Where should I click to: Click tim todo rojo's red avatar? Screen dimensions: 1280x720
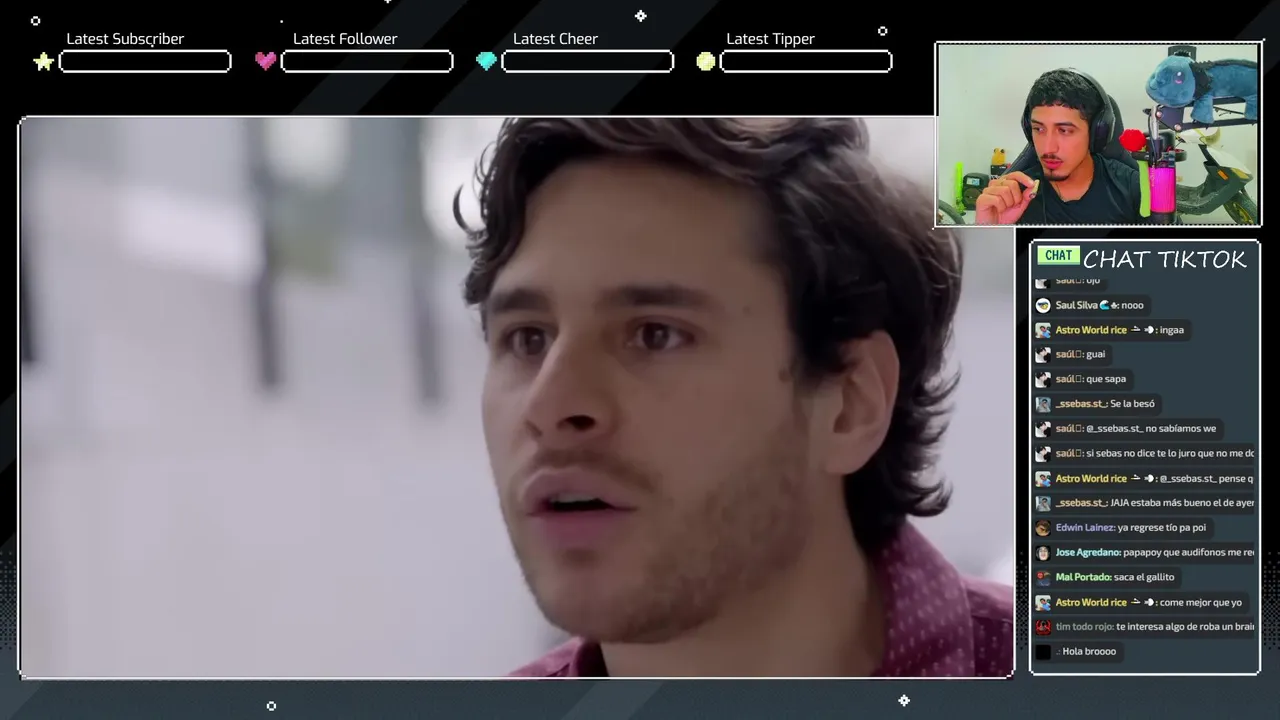(1043, 627)
